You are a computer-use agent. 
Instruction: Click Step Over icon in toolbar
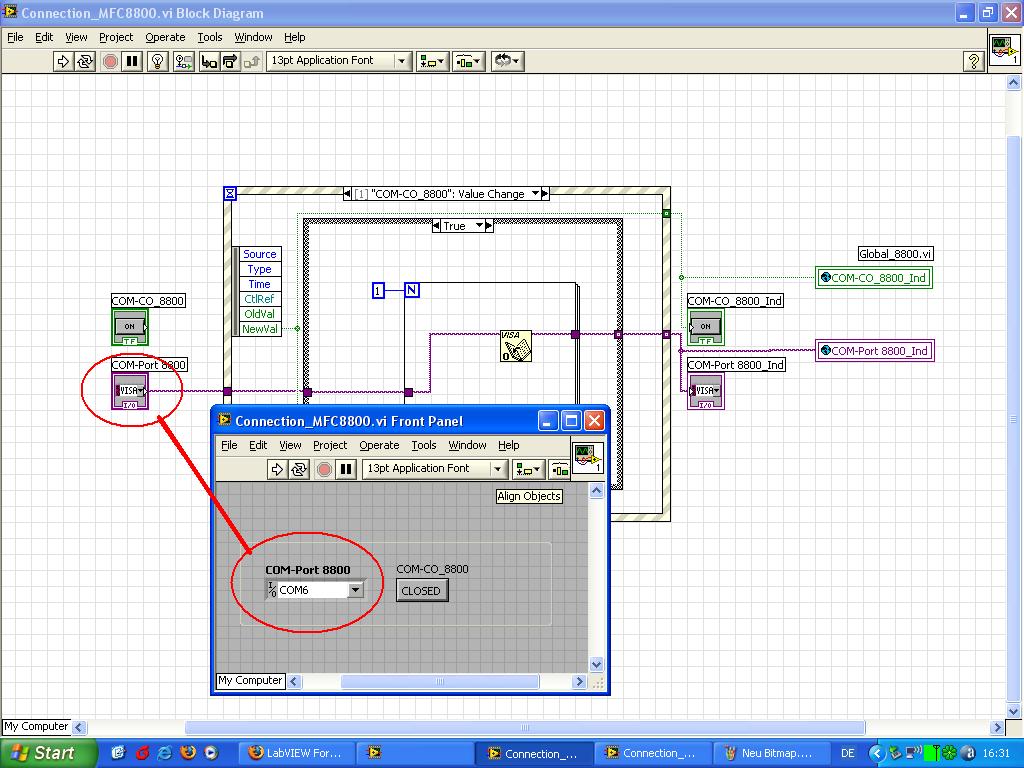pyautogui.click(x=230, y=61)
